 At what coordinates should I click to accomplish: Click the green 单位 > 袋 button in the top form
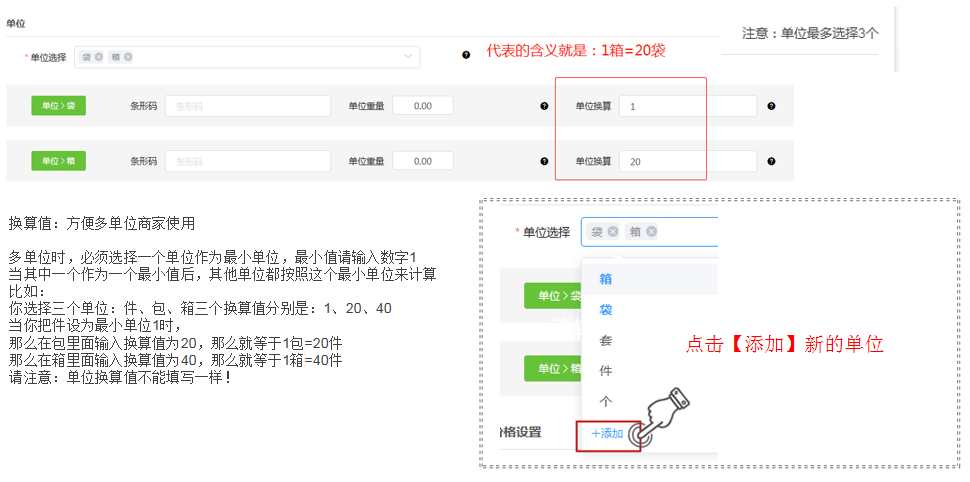58,106
